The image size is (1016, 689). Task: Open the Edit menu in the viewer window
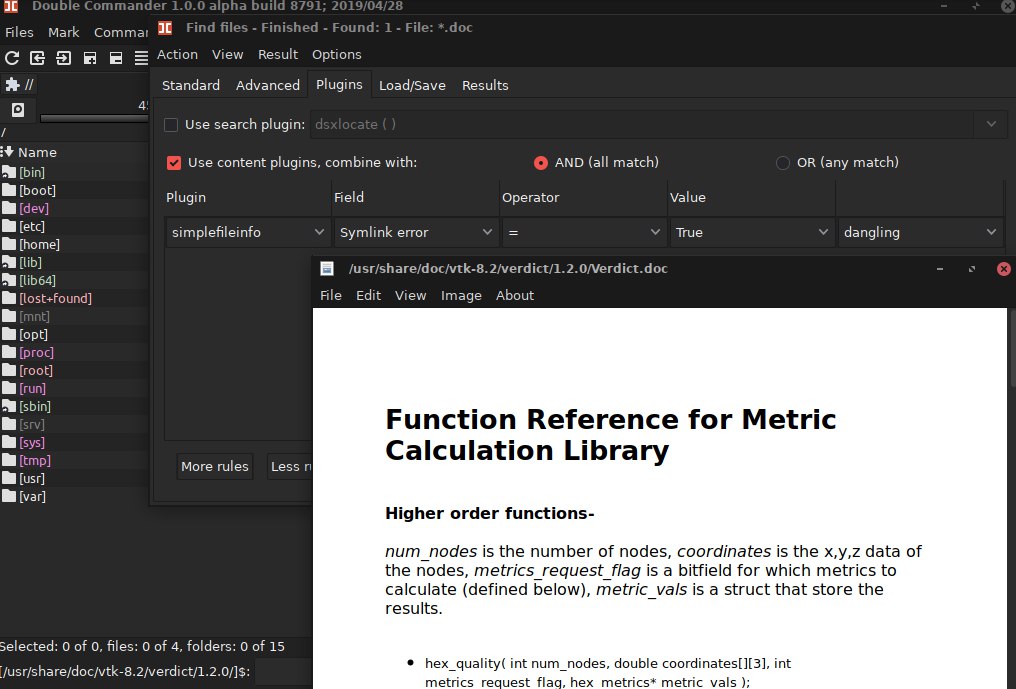click(368, 296)
